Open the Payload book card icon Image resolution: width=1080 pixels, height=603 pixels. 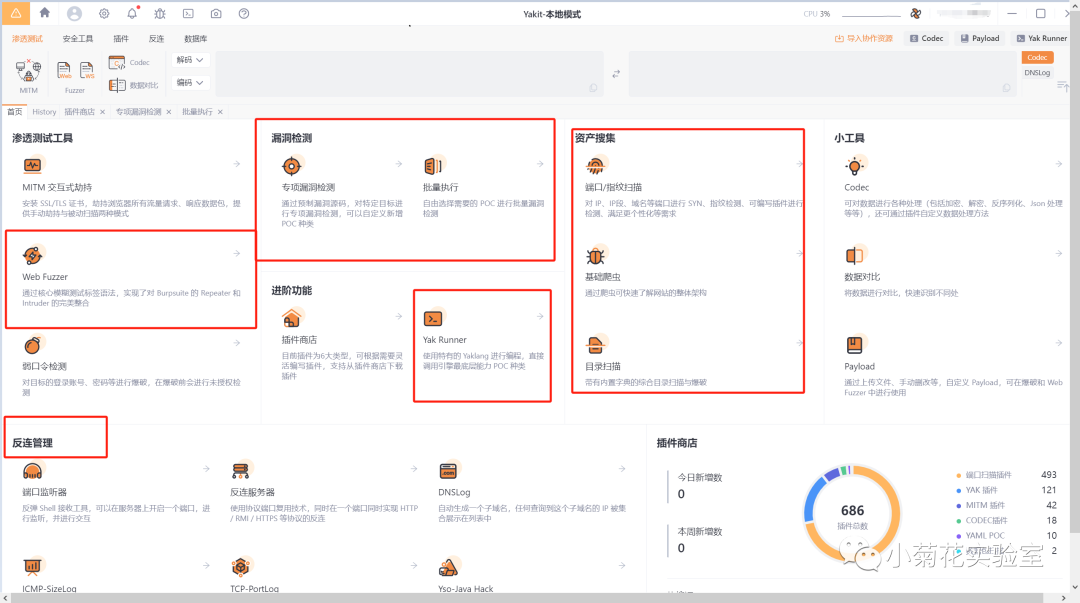pos(855,345)
